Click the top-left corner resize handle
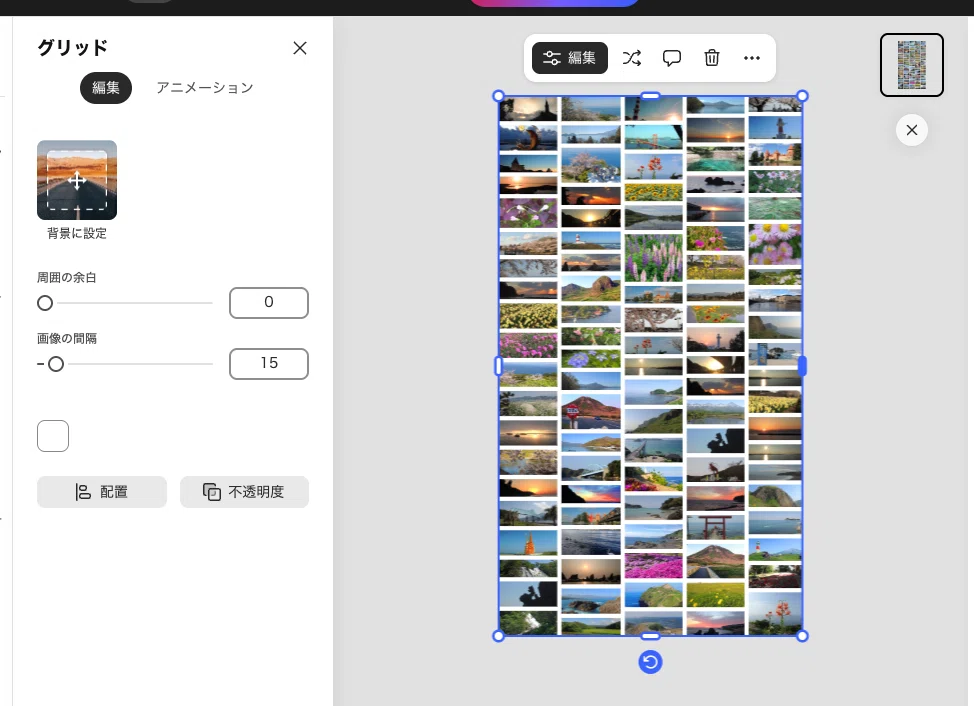The height and width of the screenshot is (706, 974). click(x=498, y=96)
